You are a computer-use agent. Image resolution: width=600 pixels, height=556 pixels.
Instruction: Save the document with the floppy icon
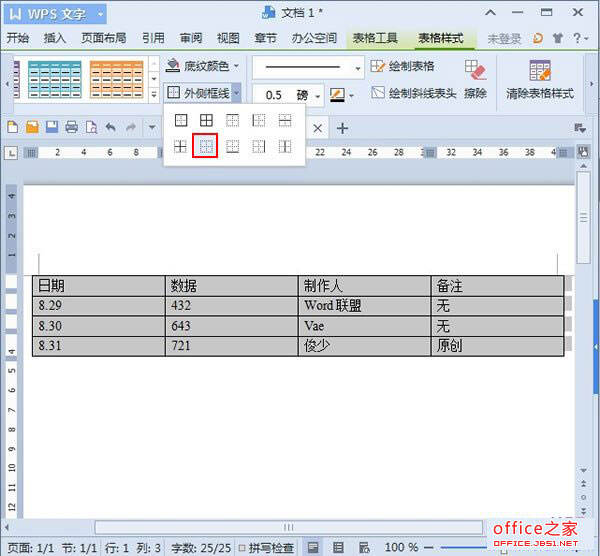pos(52,127)
